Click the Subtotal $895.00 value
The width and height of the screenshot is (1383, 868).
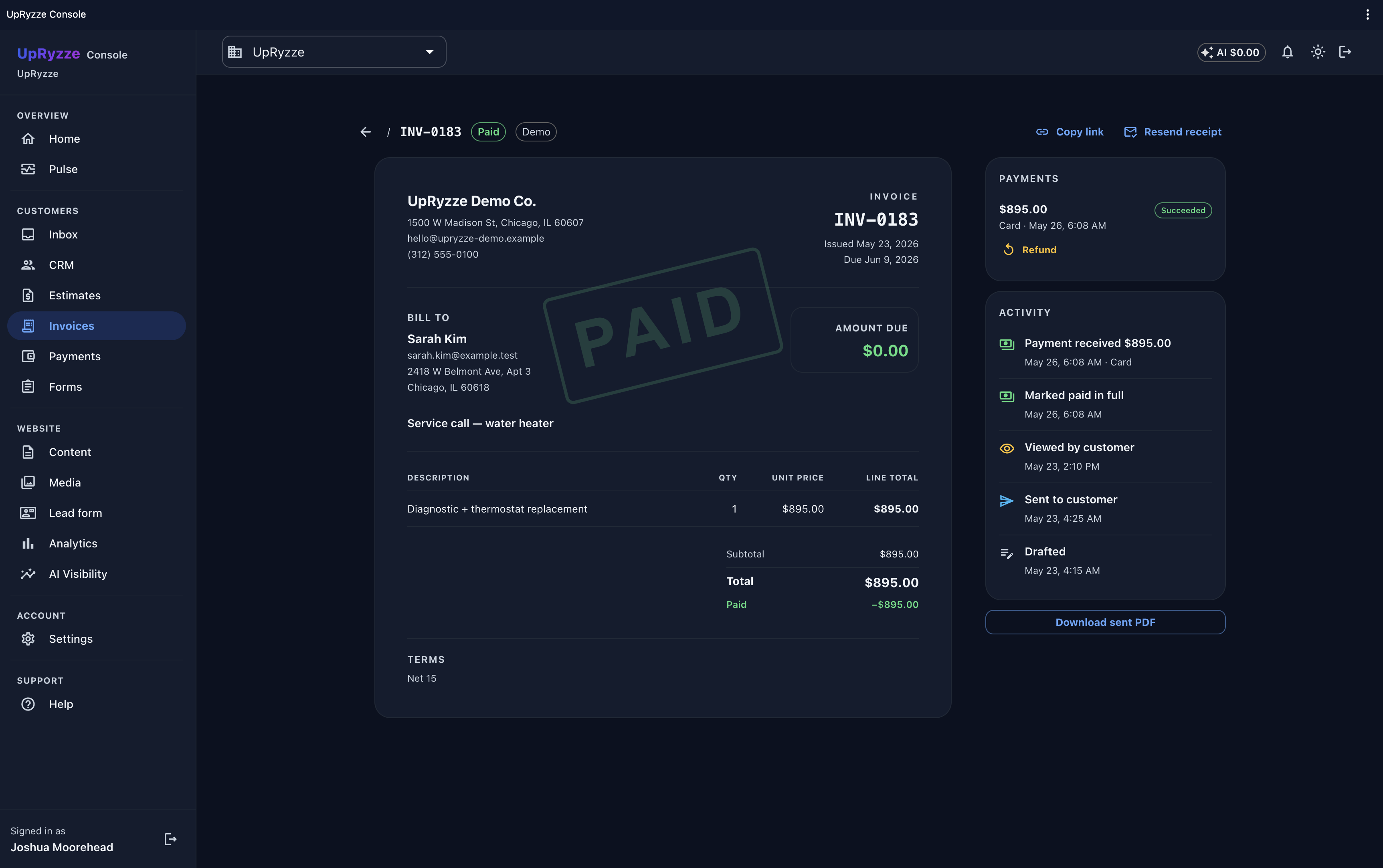pyautogui.click(x=898, y=554)
